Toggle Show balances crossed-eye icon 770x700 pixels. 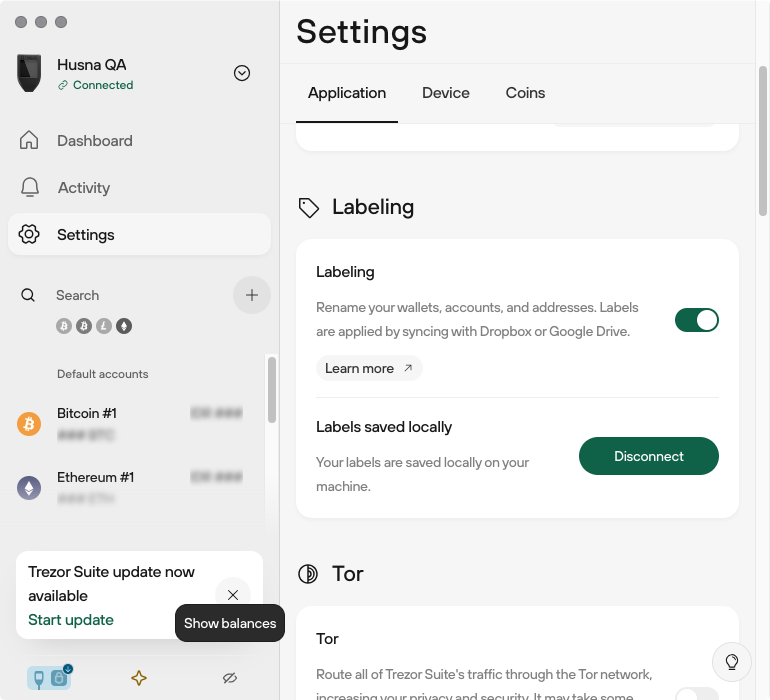230,678
